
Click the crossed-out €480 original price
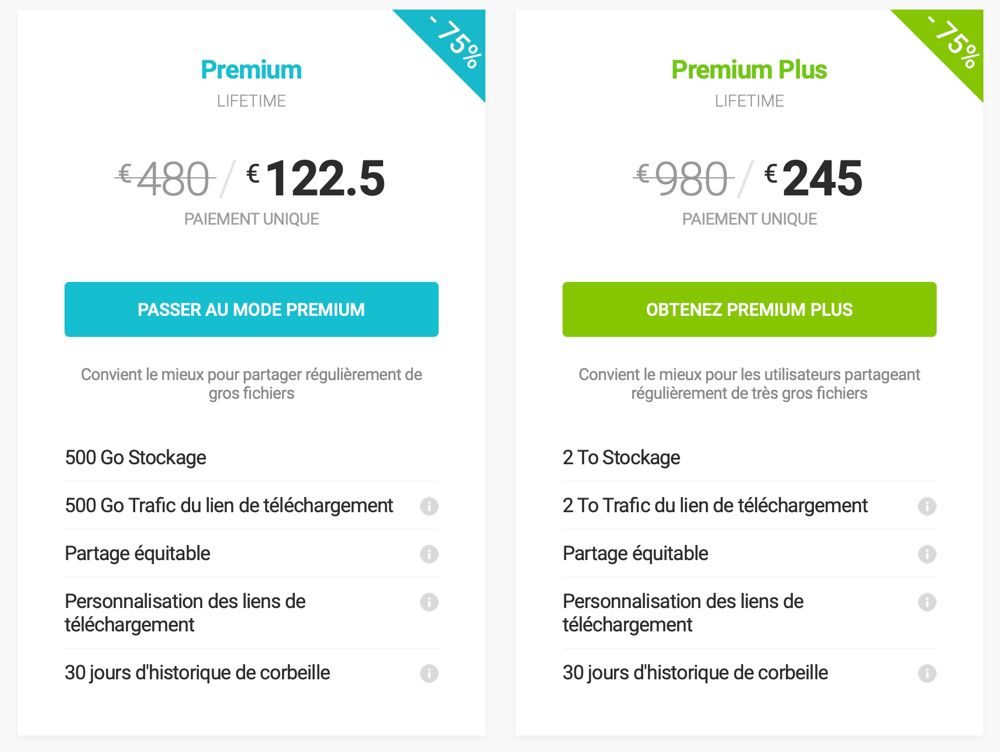(165, 179)
